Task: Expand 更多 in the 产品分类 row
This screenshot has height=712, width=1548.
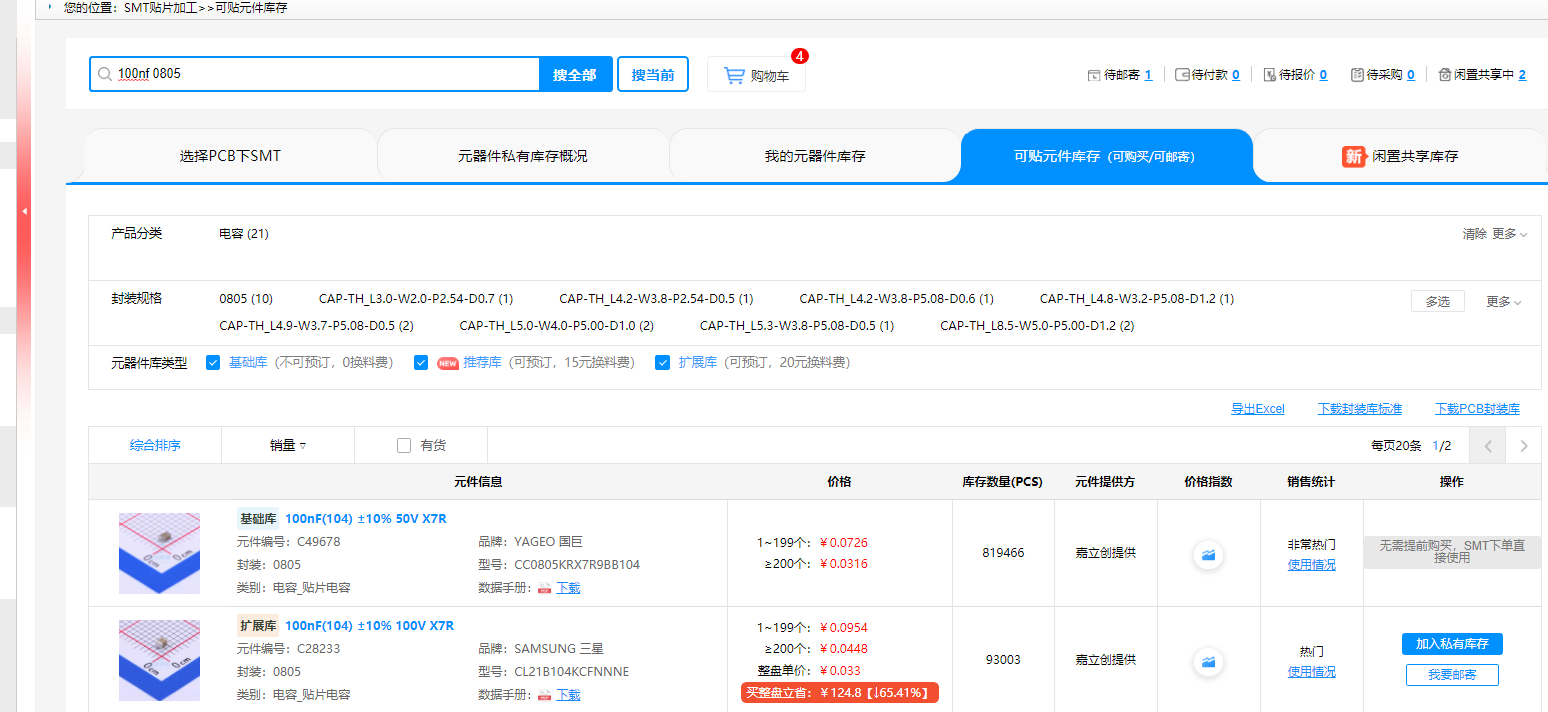Action: (x=1509, y=234)
